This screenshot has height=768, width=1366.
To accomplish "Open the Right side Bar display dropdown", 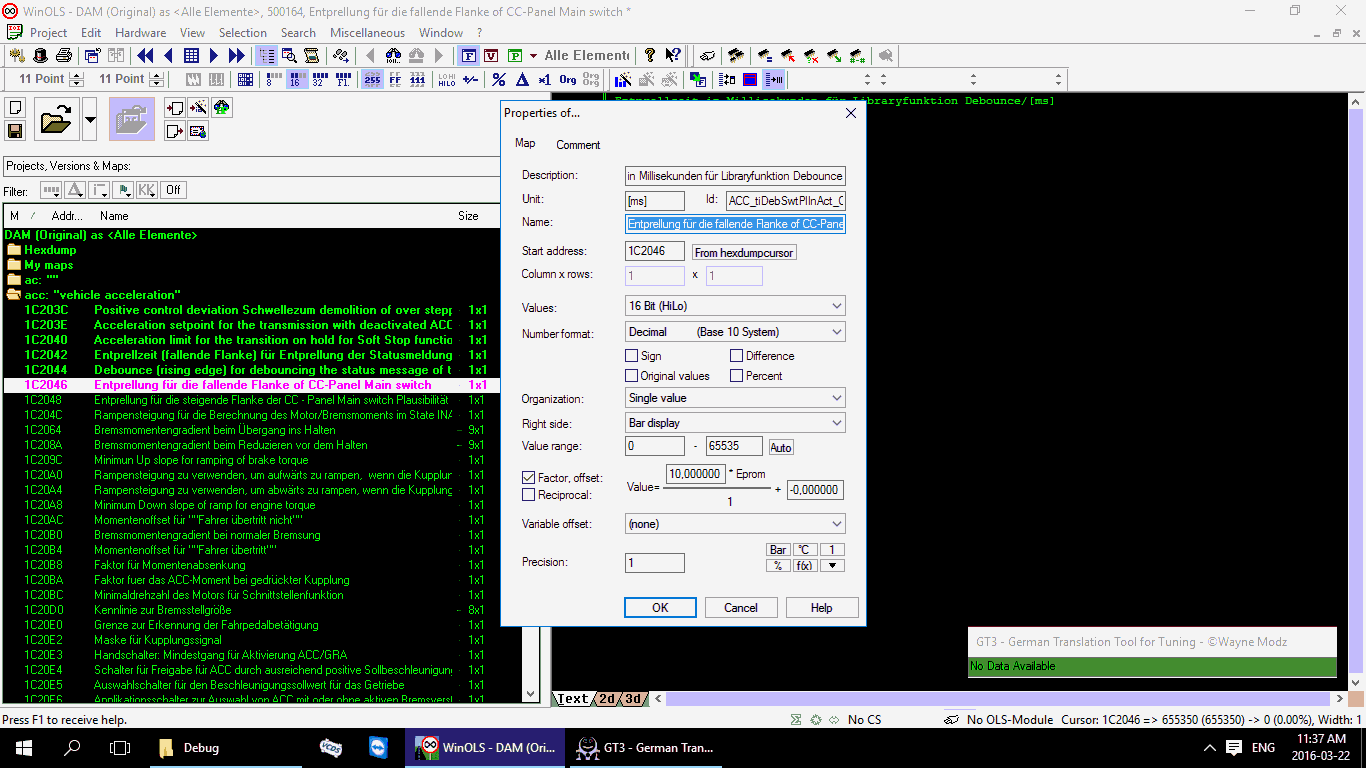I will point(735,423).
